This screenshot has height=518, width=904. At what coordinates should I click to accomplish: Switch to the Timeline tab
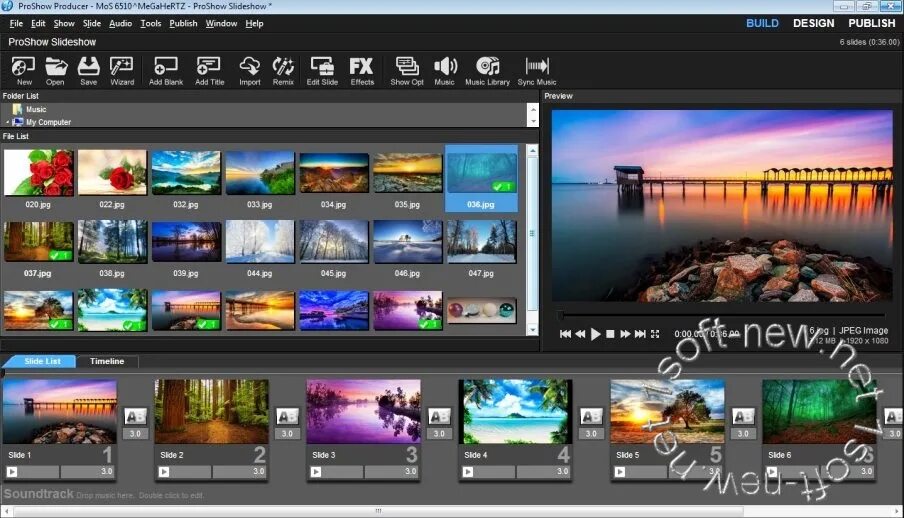[x=107, y=361]
